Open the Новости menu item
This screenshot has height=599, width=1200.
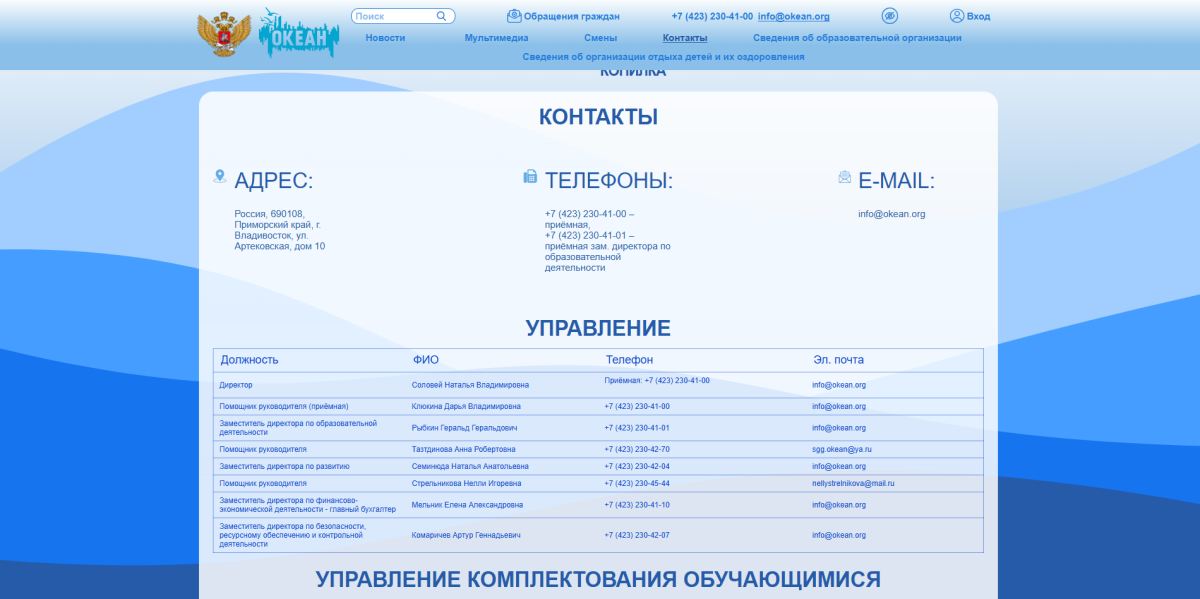(x=385, y=38)
